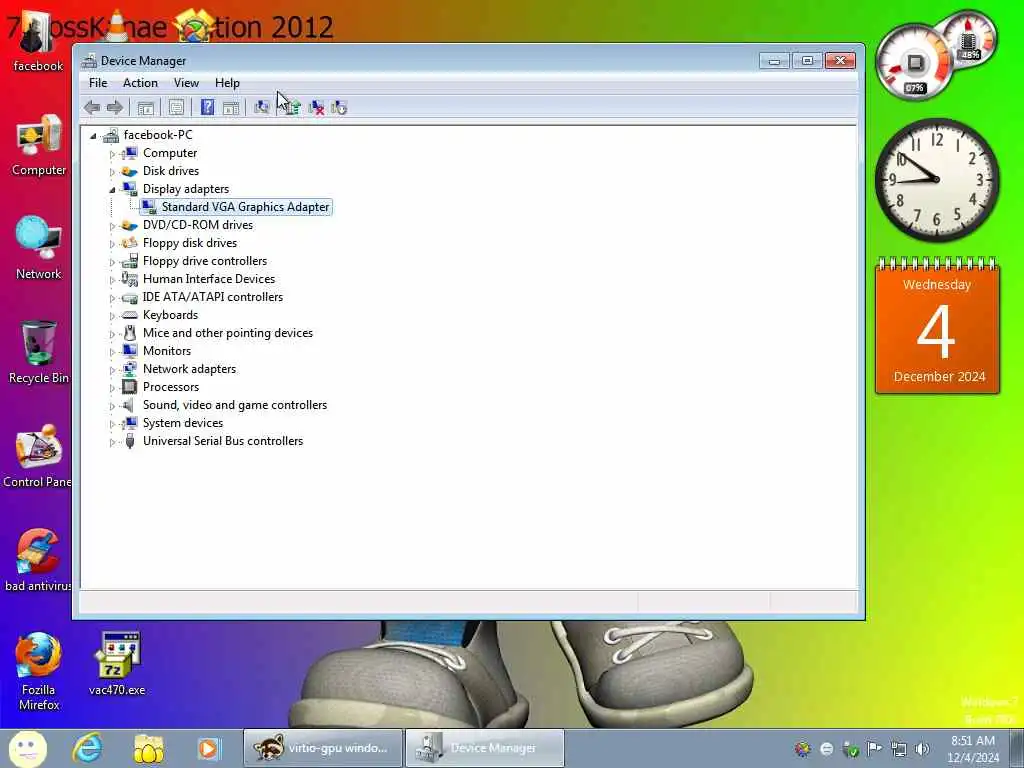Image resolution: width=1024 pixels, height=768 pixels.
Task: Click the Device Manager taskbar button
Action: click(485, 748)
